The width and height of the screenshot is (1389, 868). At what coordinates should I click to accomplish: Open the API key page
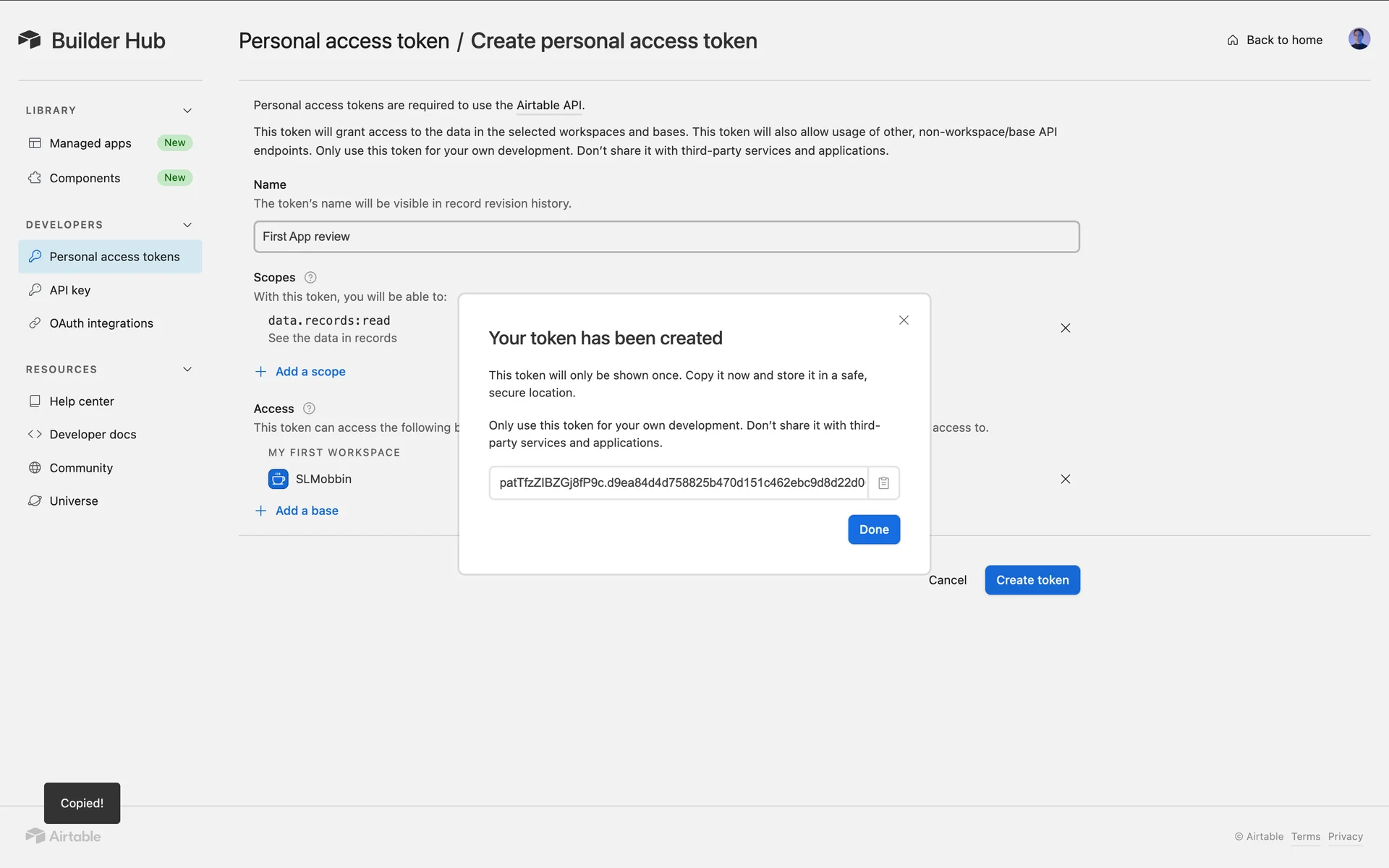coord(70,290)
